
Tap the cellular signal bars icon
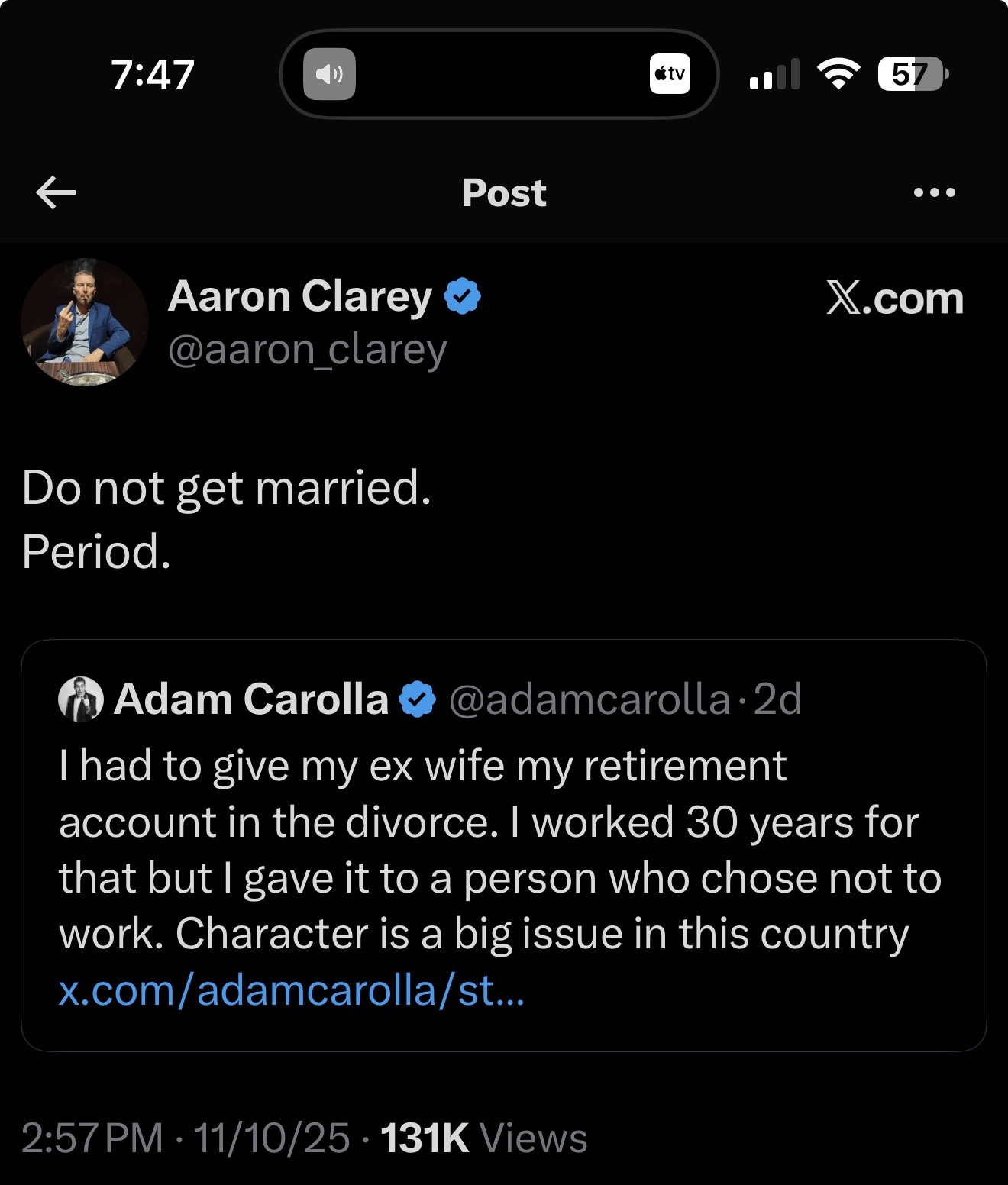point(774,74)
